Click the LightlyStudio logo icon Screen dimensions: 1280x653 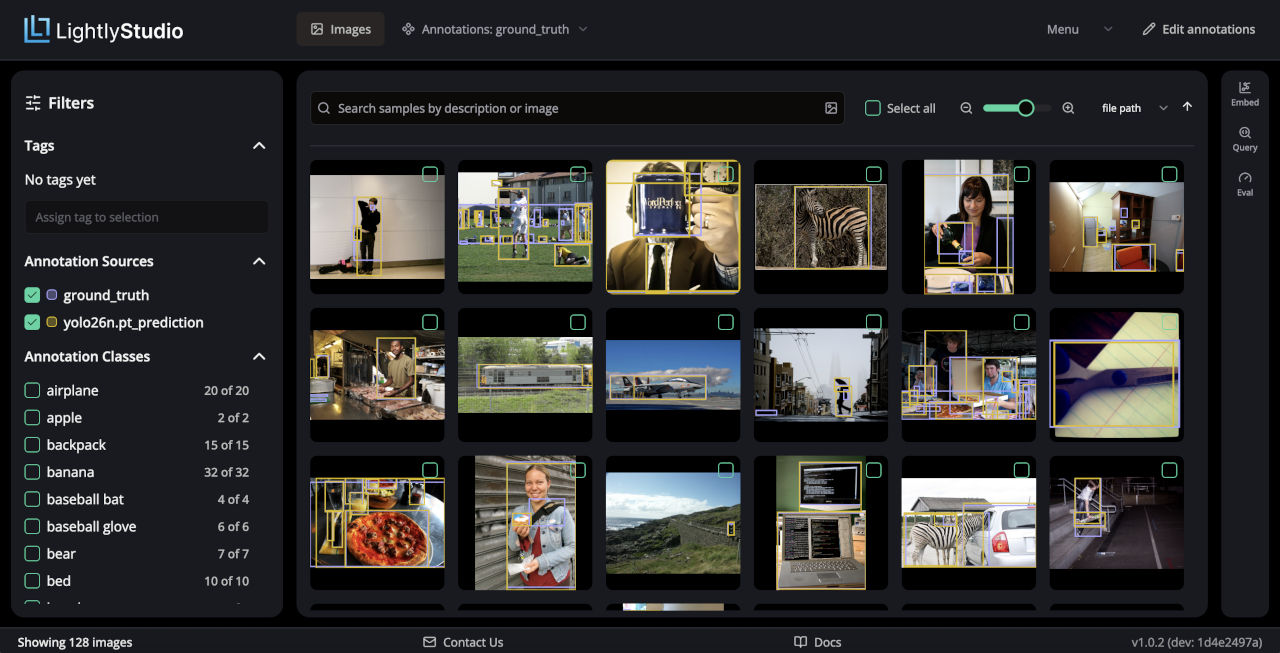coord(37,30)
